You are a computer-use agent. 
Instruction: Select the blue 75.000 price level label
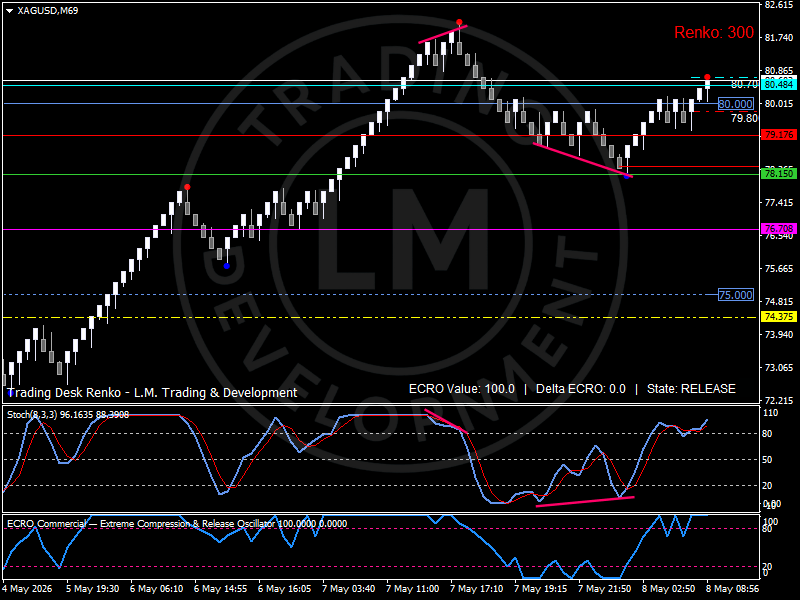coord(735,294)
